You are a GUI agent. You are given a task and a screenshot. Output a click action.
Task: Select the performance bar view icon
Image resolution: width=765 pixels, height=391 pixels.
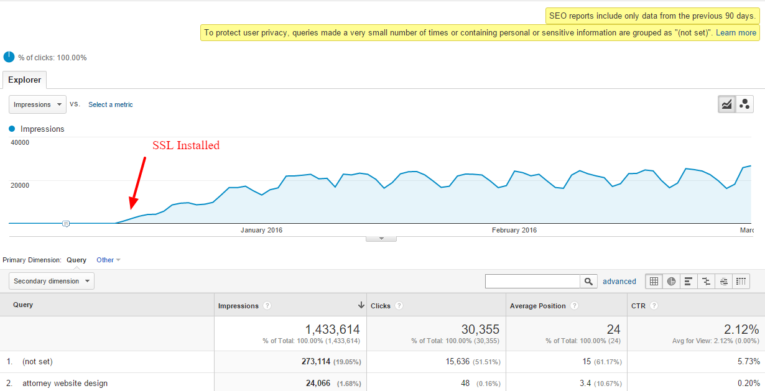688,281
